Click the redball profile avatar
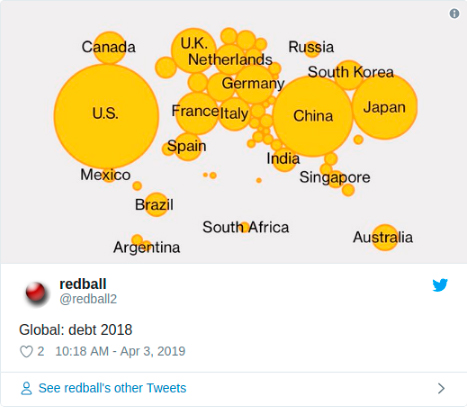467x411 pixels. click(36, 293)
